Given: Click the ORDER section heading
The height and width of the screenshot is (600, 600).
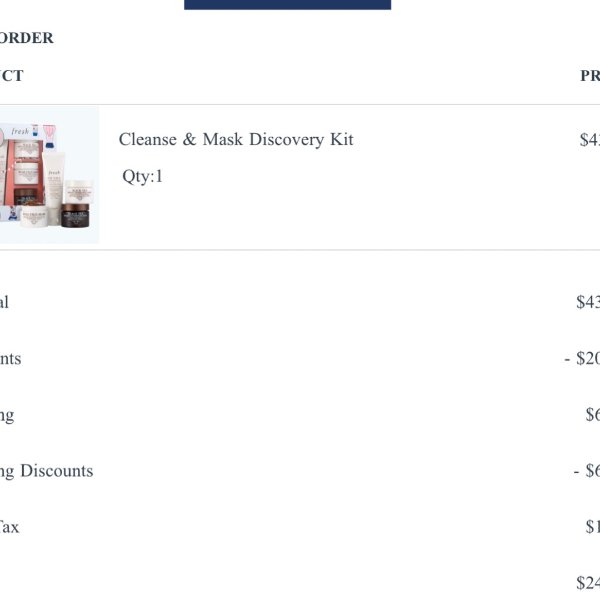Looking at the screenshot, I should click(x=27, y=38).
